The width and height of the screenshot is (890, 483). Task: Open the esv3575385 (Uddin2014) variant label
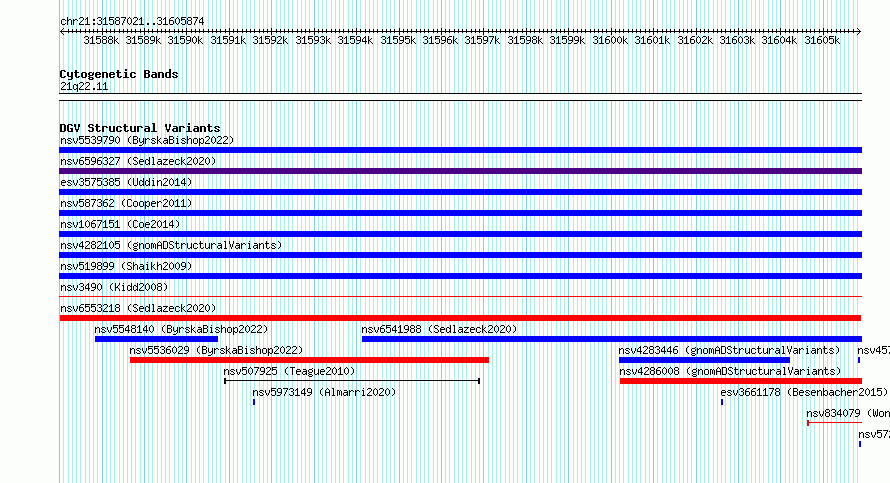click(x=126, y=182)
